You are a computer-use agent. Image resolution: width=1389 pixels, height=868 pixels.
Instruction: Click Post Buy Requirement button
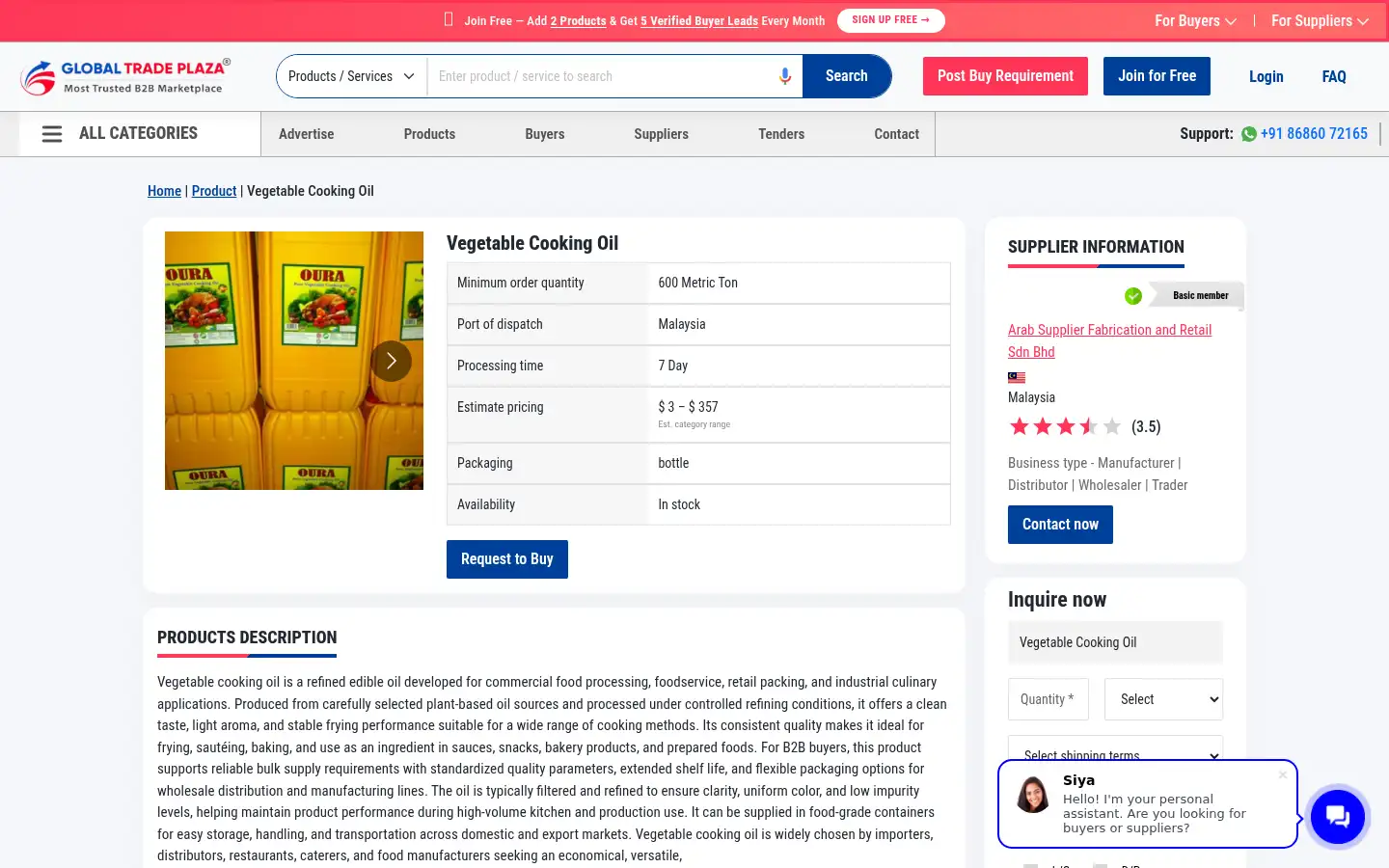tap(1005, 76)
